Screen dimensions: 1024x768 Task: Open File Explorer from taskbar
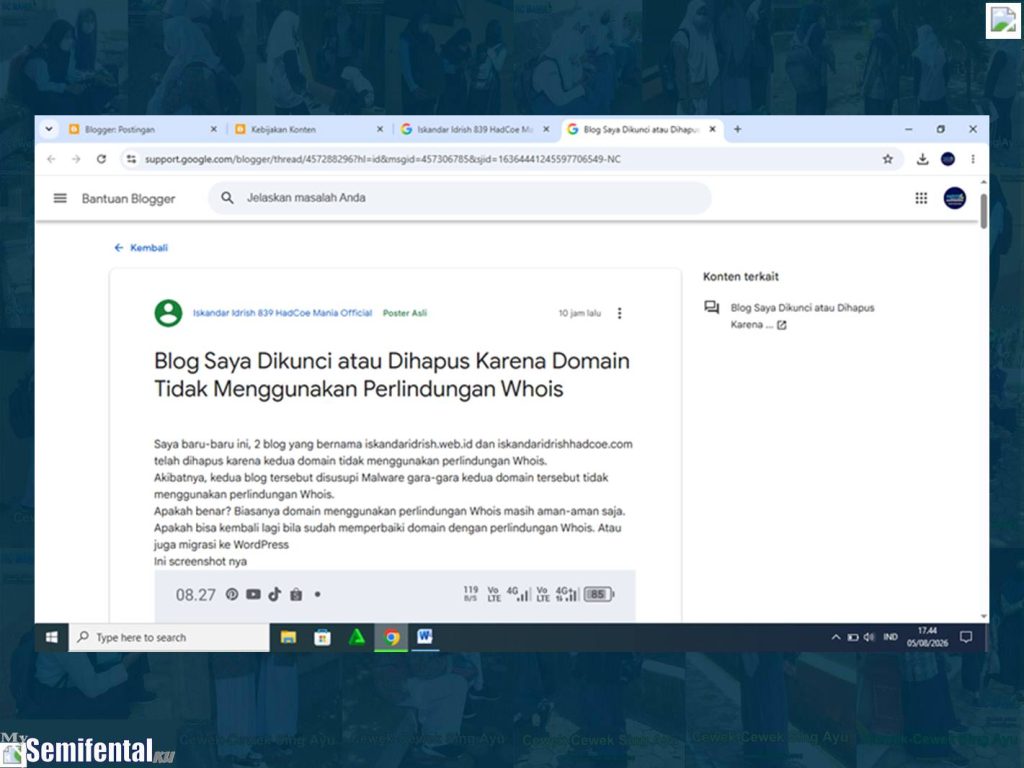(288, 637)
